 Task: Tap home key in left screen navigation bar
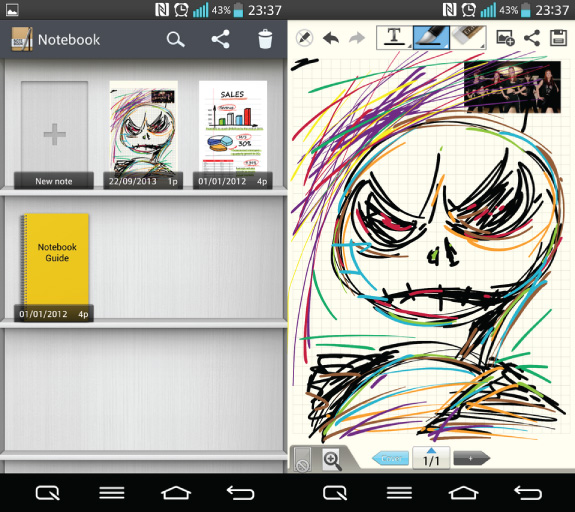tap(176, 493)
